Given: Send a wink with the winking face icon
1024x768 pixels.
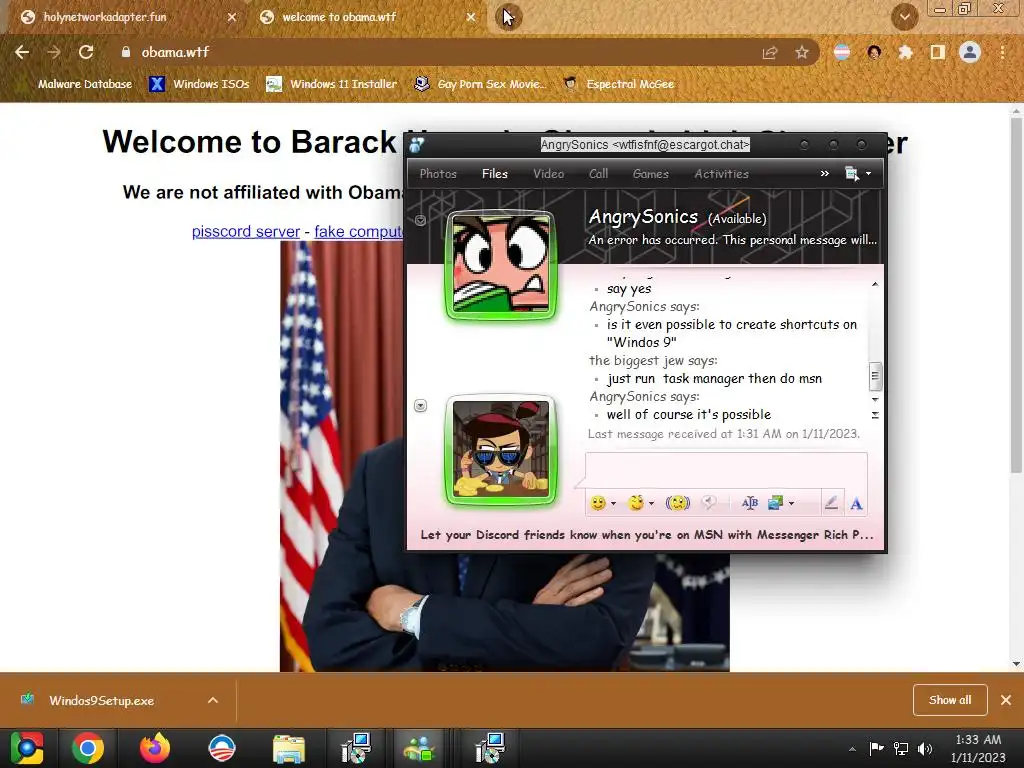Looking at the screenshot, I should coord(635,503).
